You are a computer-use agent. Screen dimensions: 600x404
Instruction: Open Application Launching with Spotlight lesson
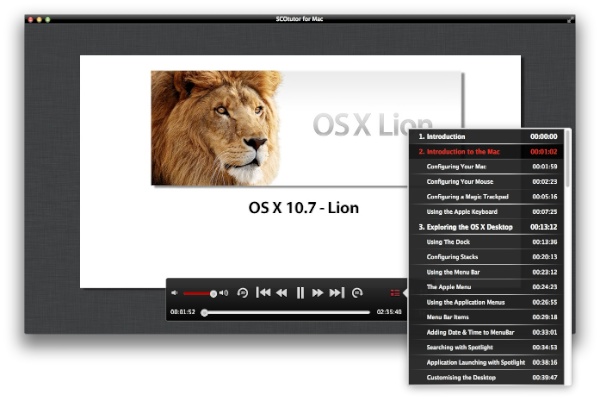pos(488,363)
